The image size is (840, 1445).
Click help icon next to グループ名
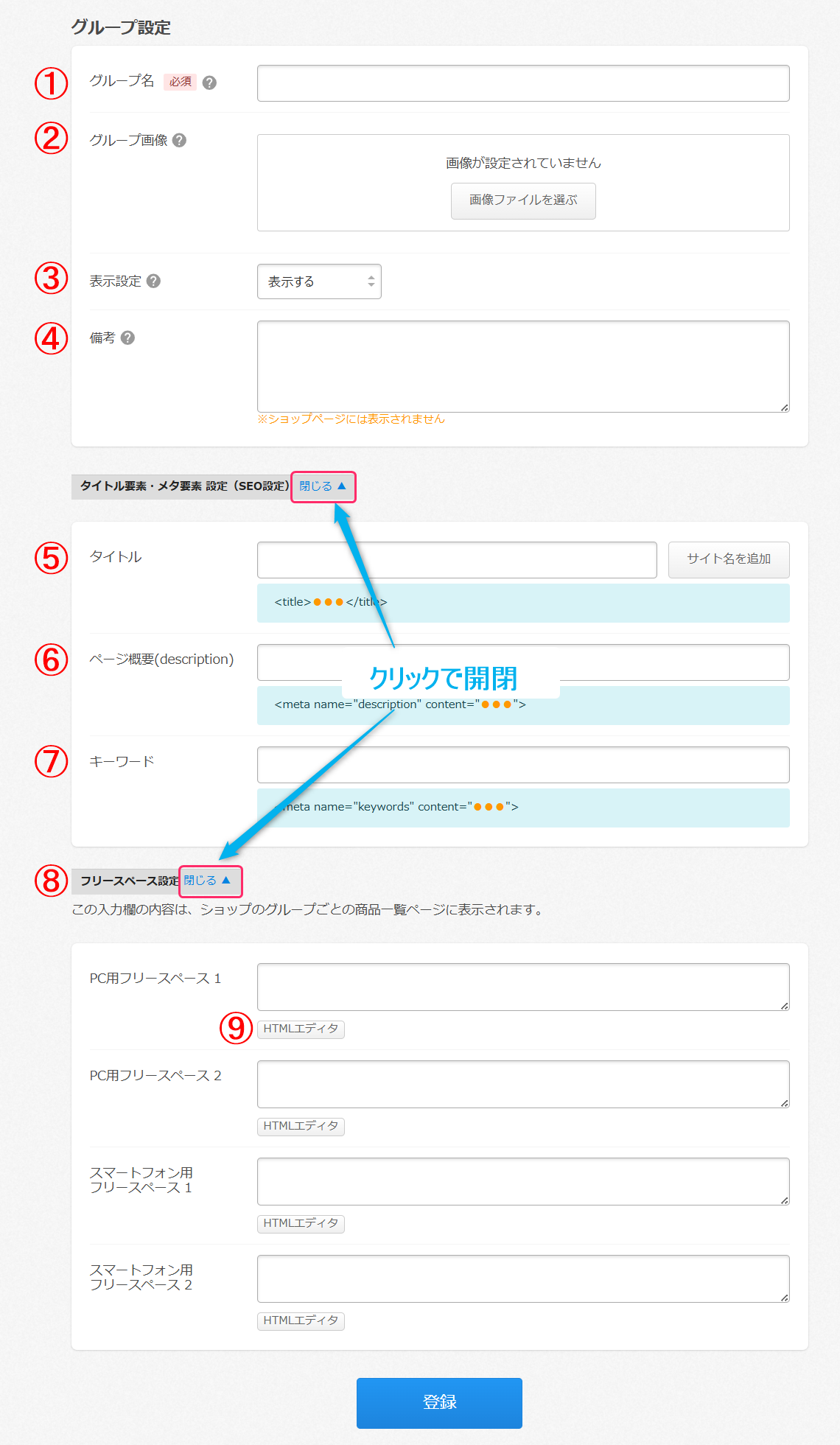pos(209,83)
